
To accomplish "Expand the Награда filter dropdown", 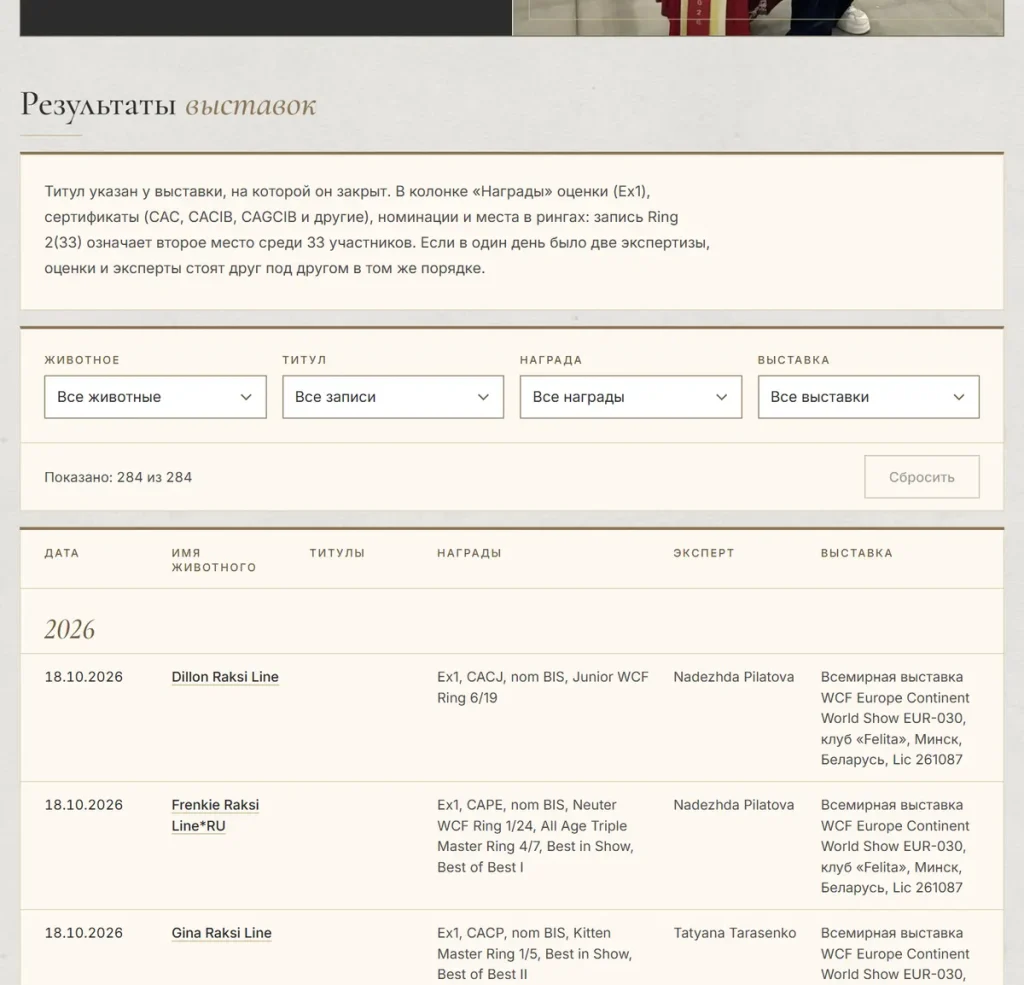I will 631,396.
